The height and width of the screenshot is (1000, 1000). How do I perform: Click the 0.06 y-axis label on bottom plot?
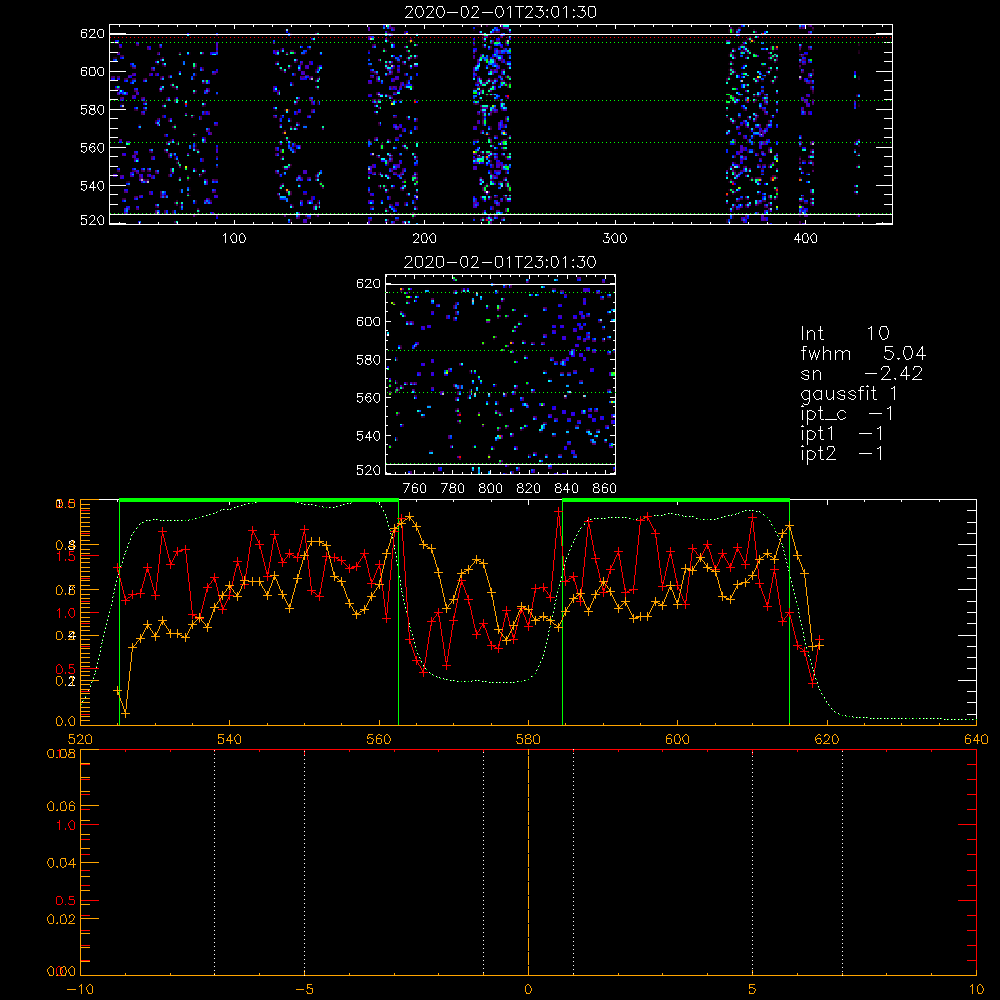[62, 807]
